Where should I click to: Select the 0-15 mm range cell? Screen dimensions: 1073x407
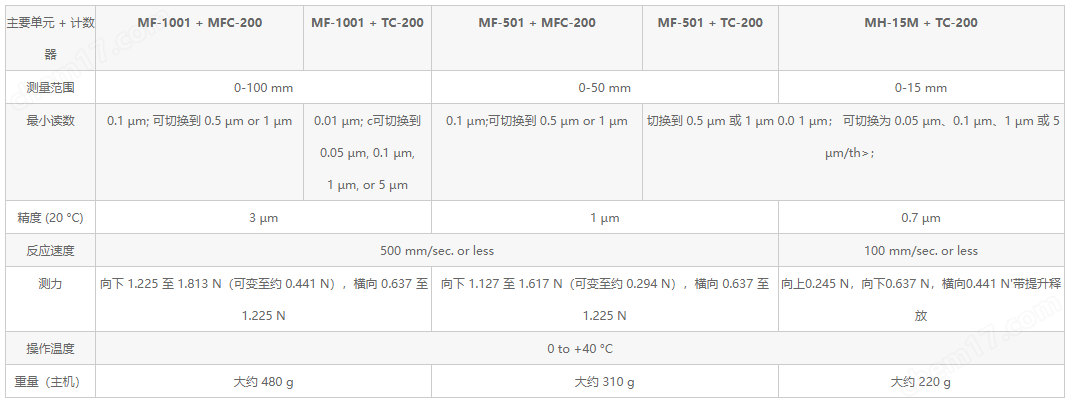(x=921, y=87)
